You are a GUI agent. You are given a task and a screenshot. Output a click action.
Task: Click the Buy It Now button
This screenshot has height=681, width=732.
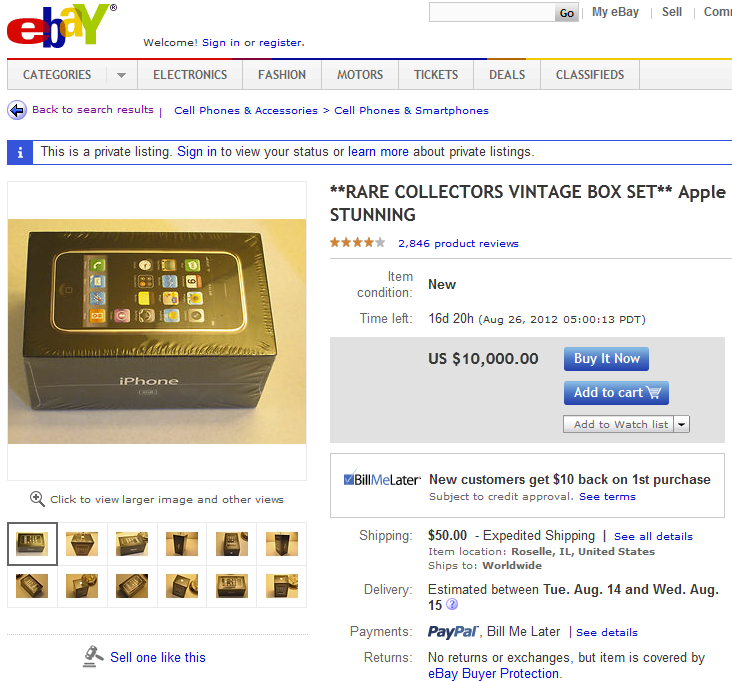tap(606, 358)
